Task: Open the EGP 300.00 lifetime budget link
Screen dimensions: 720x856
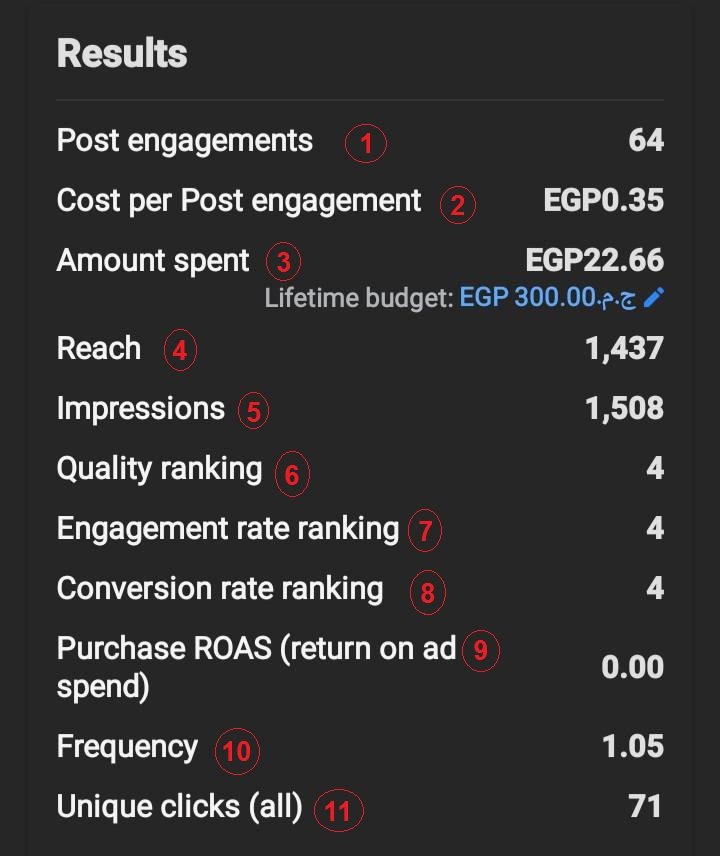Action: 548,298
